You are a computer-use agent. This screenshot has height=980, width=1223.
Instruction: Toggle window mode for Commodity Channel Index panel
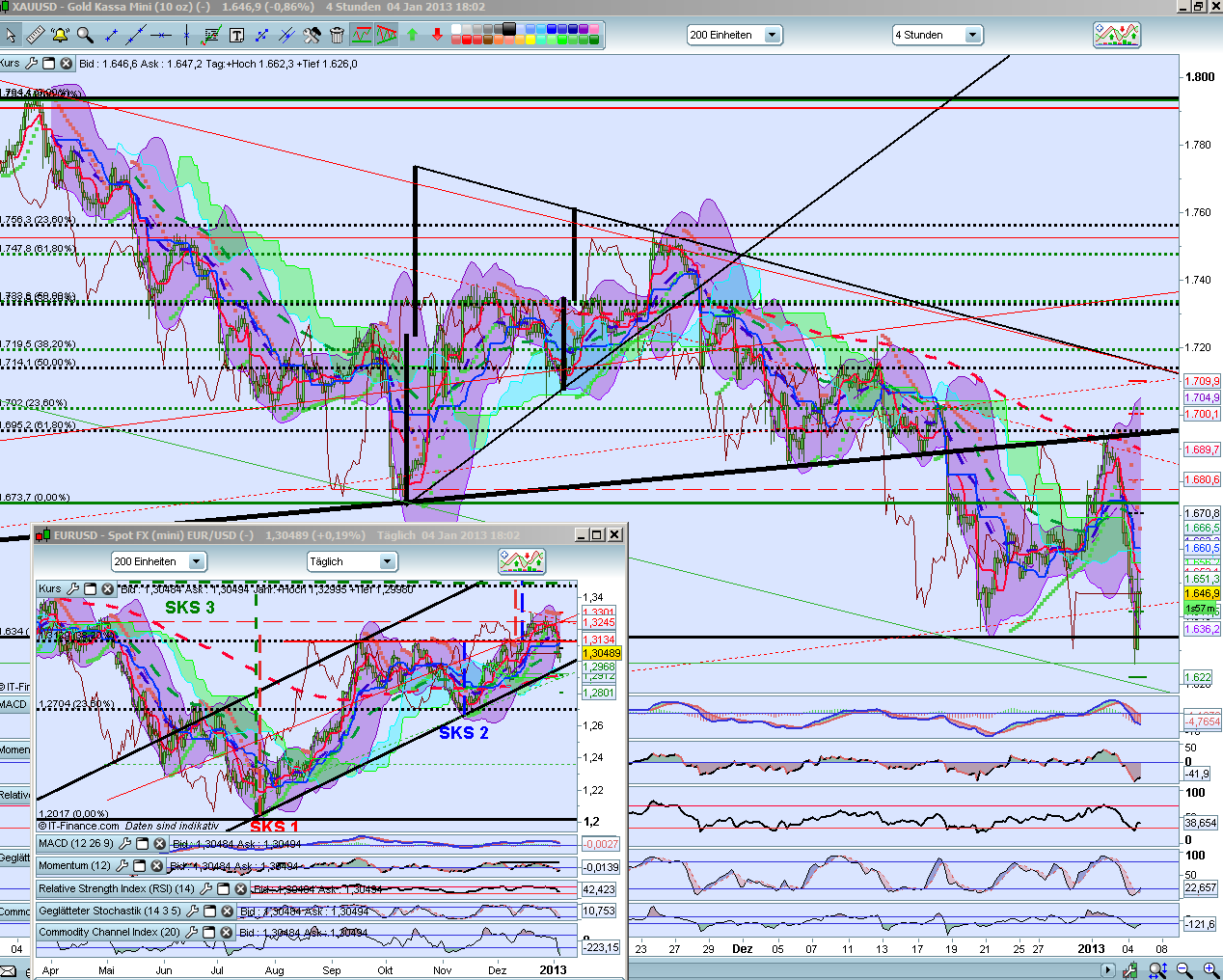click(x=208, y=933)
